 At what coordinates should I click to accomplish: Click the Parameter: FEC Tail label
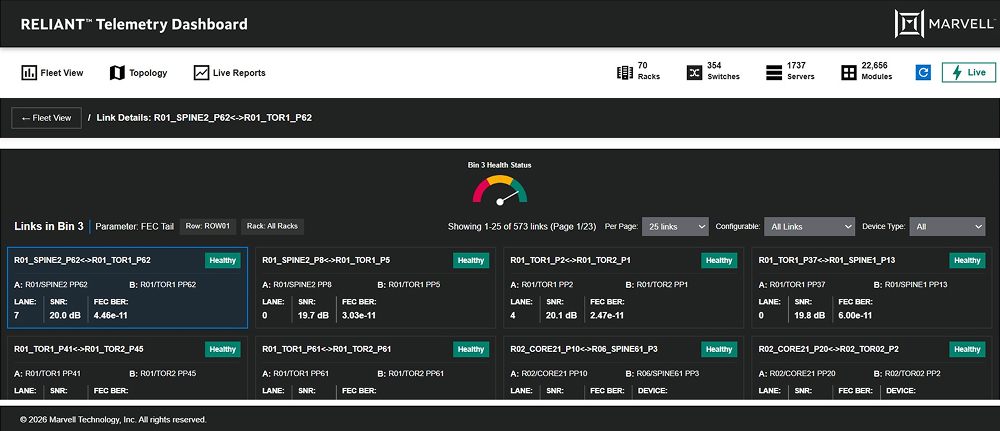(134, 226)
